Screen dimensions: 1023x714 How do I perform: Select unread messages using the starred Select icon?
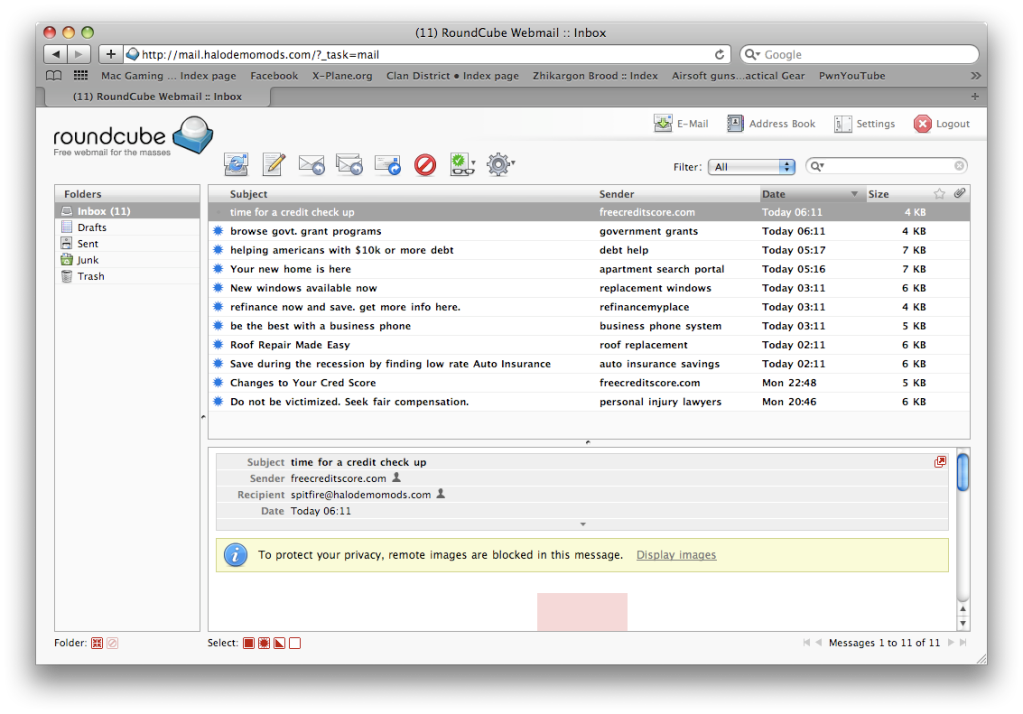264,643
